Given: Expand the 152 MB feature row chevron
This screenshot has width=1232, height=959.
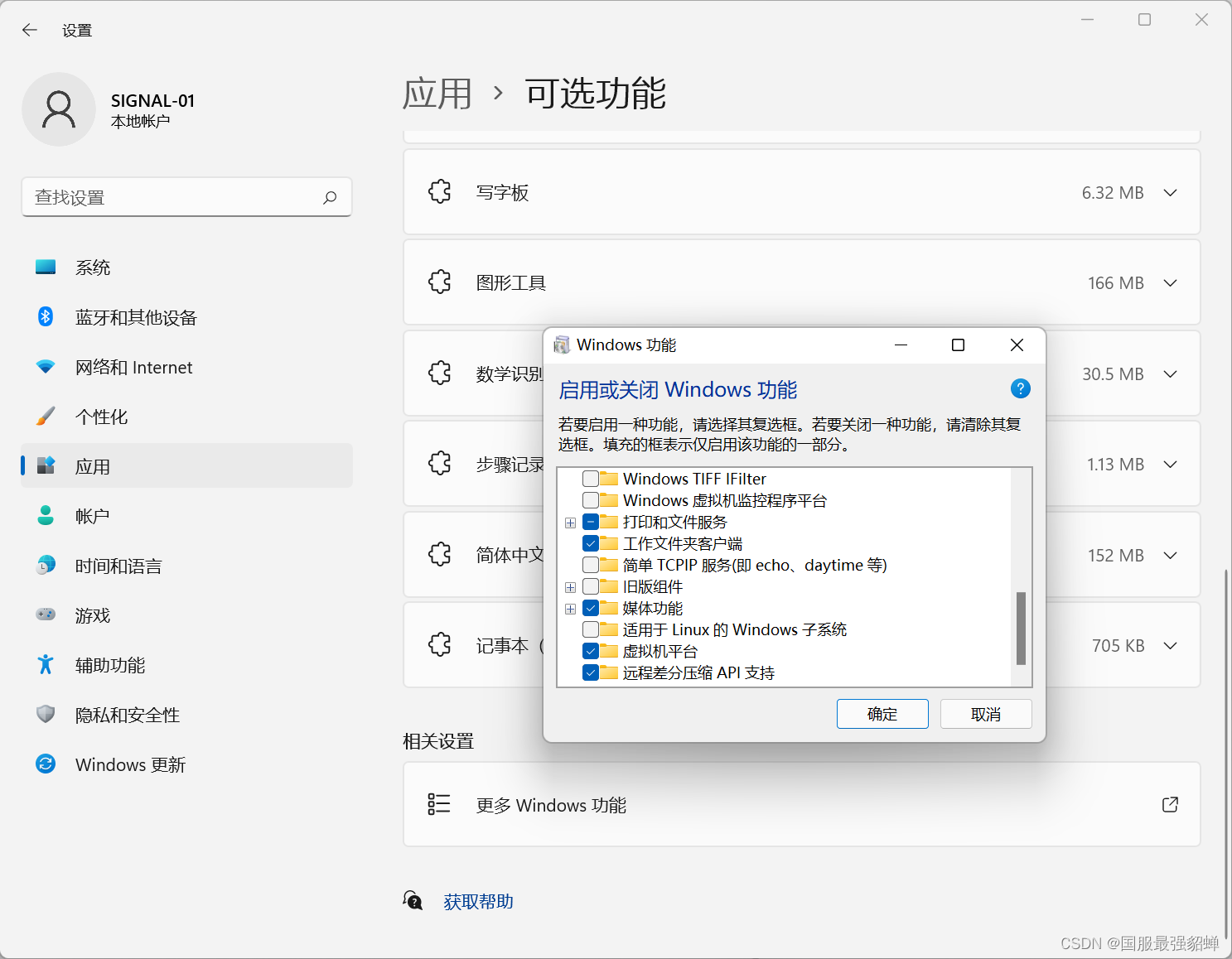Looking at the screenshot, I should click(x=1170, y=556).
